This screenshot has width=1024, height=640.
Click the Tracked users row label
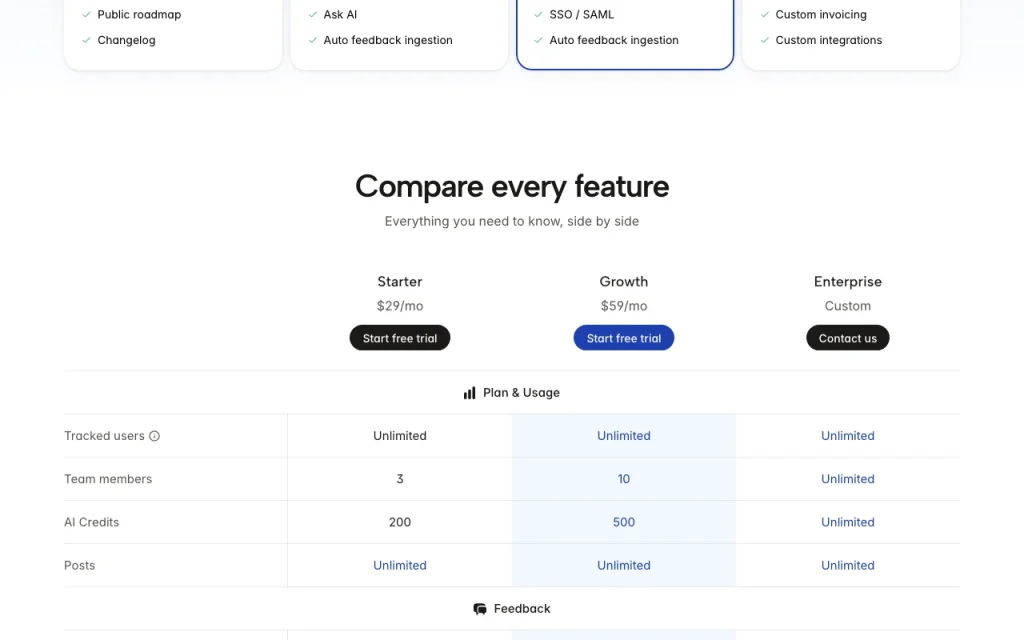[x=104, y=436]
